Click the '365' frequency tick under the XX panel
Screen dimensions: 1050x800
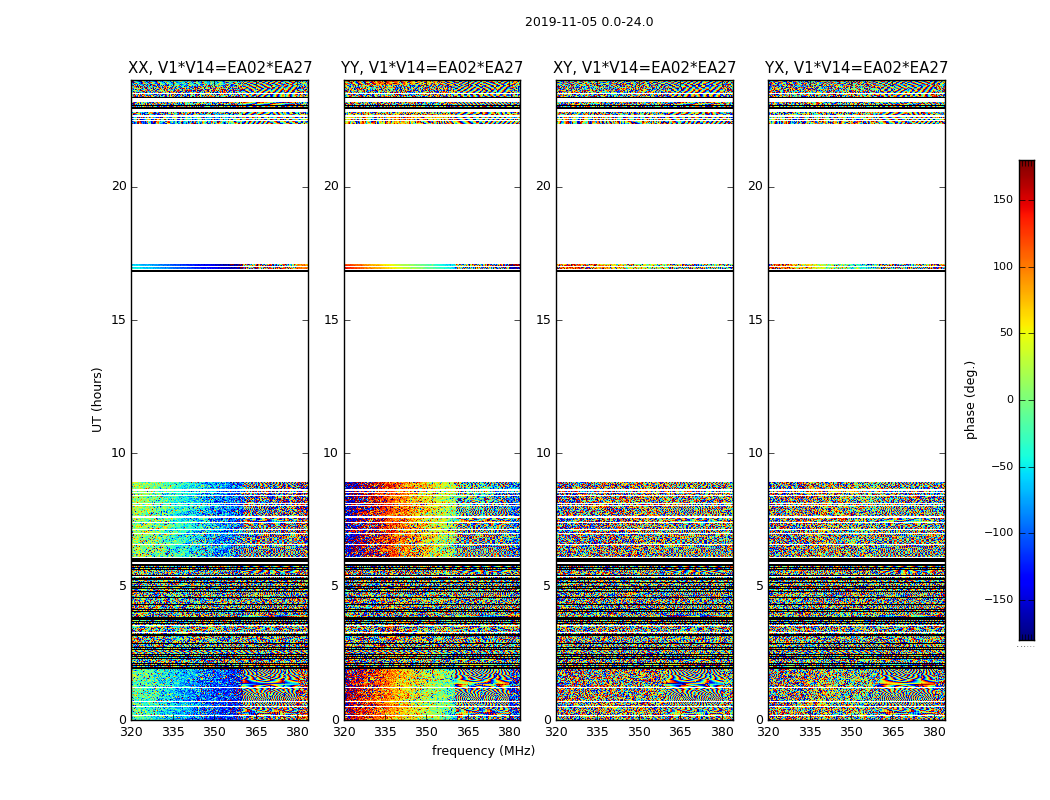[x=256, y=732]
